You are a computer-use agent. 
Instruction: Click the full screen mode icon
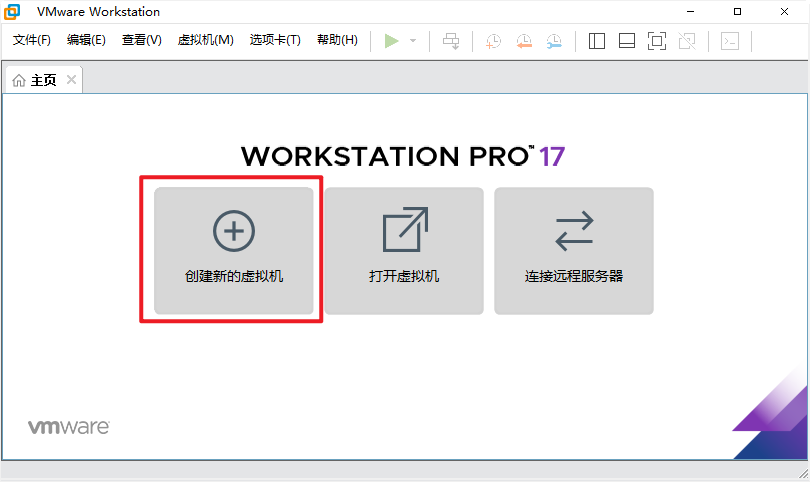657,41
